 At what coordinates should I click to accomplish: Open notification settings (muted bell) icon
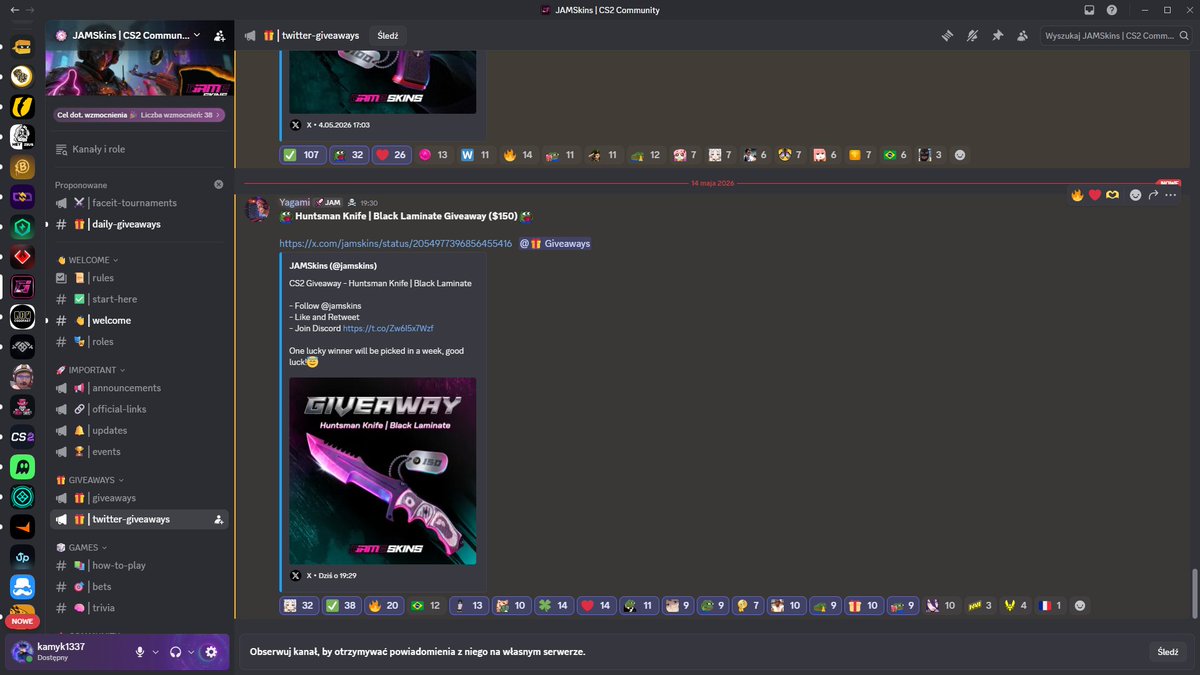coord(972,35)
